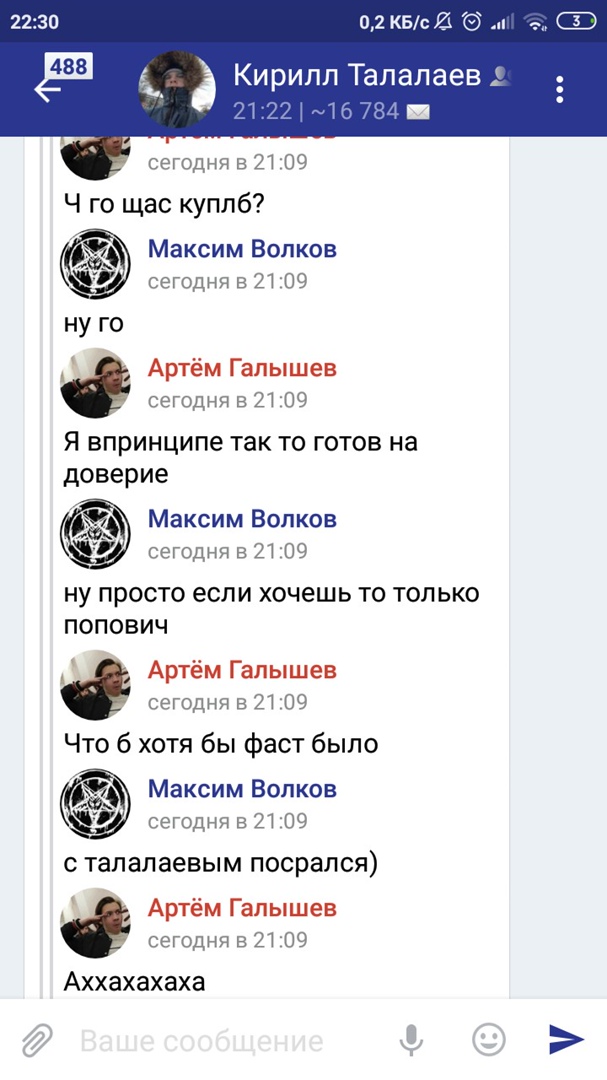Tap the envelope icon next to 16 784

tap(419, 112)
